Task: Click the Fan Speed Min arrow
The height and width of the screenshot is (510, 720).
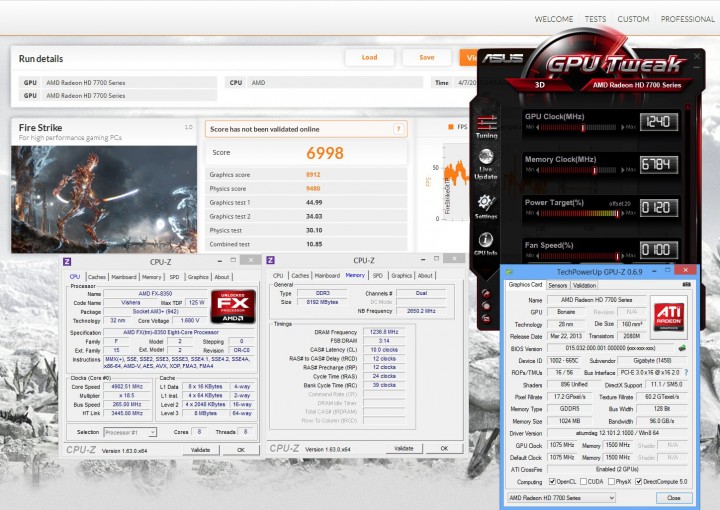Action: click(x=538, y=256)
